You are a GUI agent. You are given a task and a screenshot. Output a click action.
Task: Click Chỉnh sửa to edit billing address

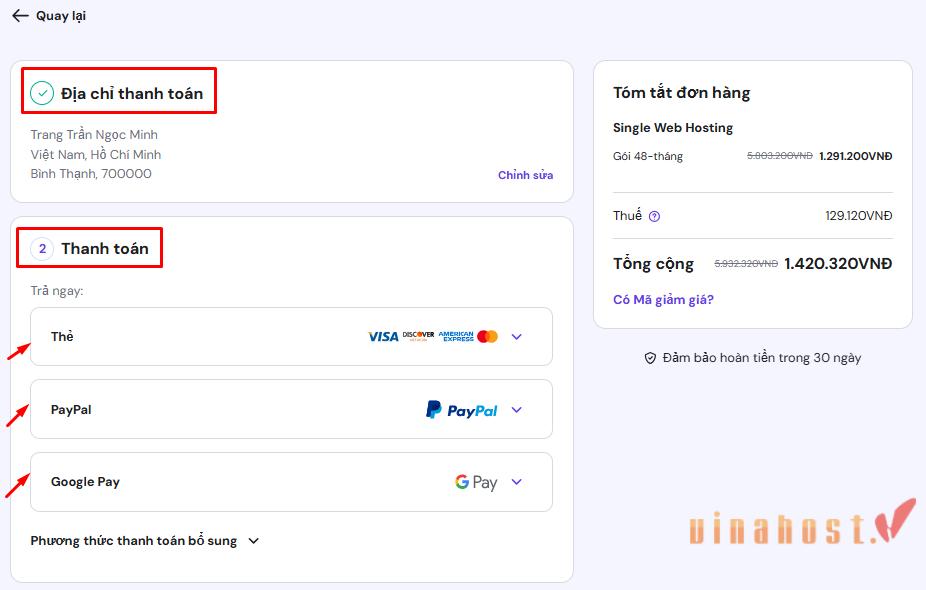point(525,174)
